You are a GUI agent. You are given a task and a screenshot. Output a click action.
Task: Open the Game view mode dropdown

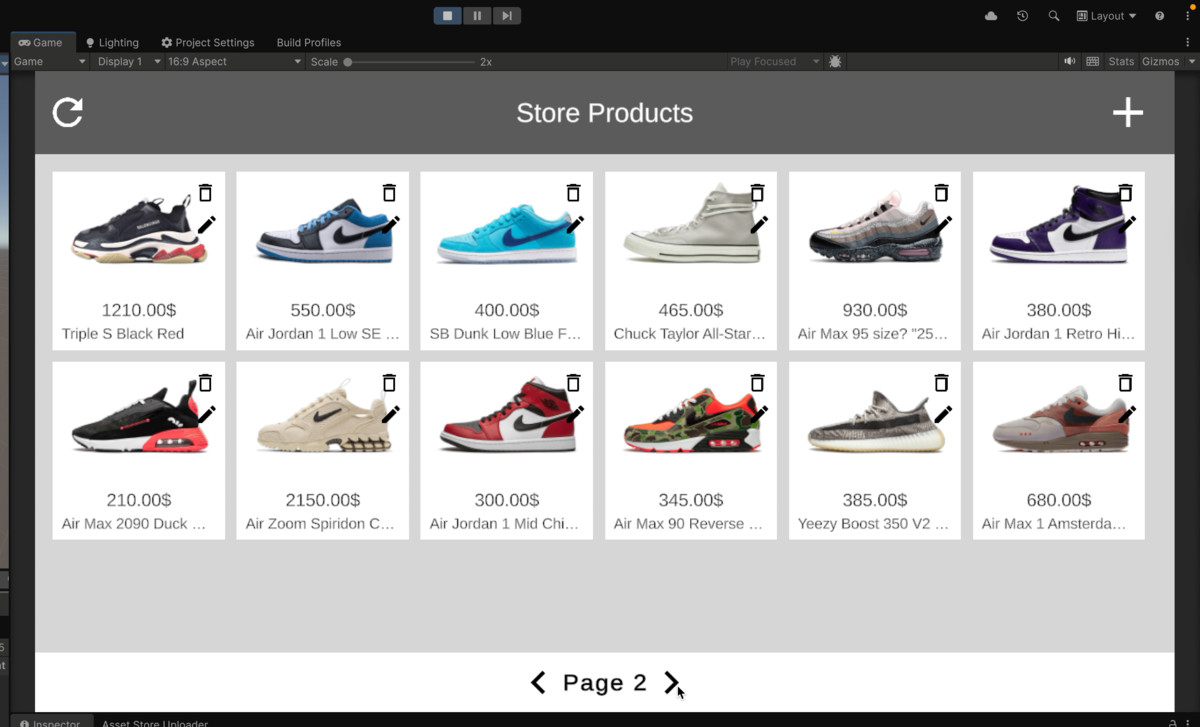coord(48,61)
